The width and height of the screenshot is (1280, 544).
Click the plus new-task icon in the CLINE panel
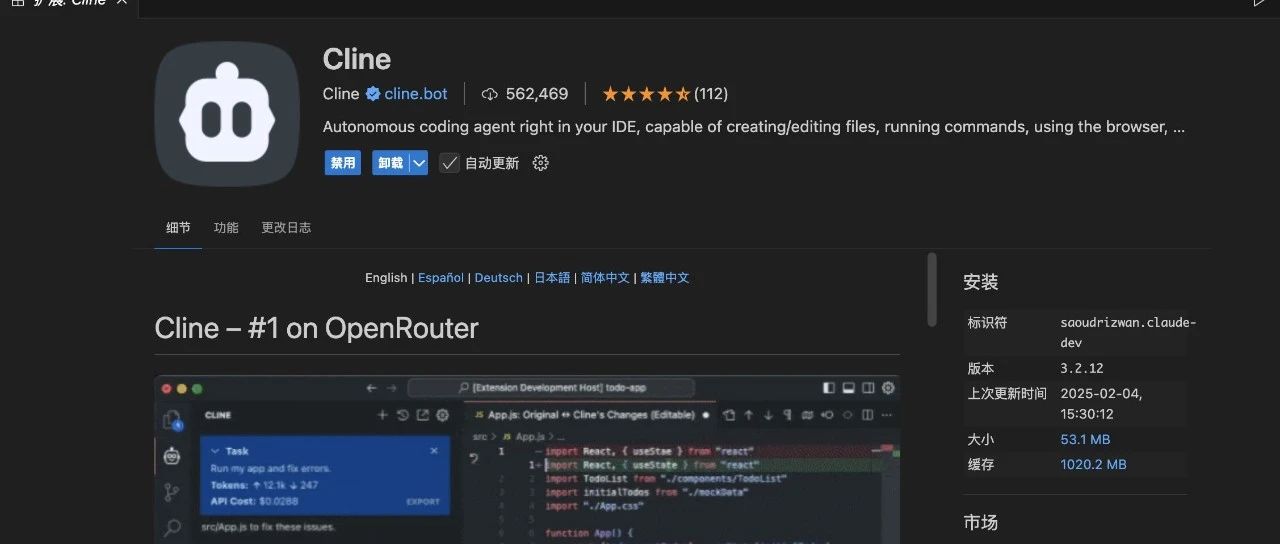[382, 415]
